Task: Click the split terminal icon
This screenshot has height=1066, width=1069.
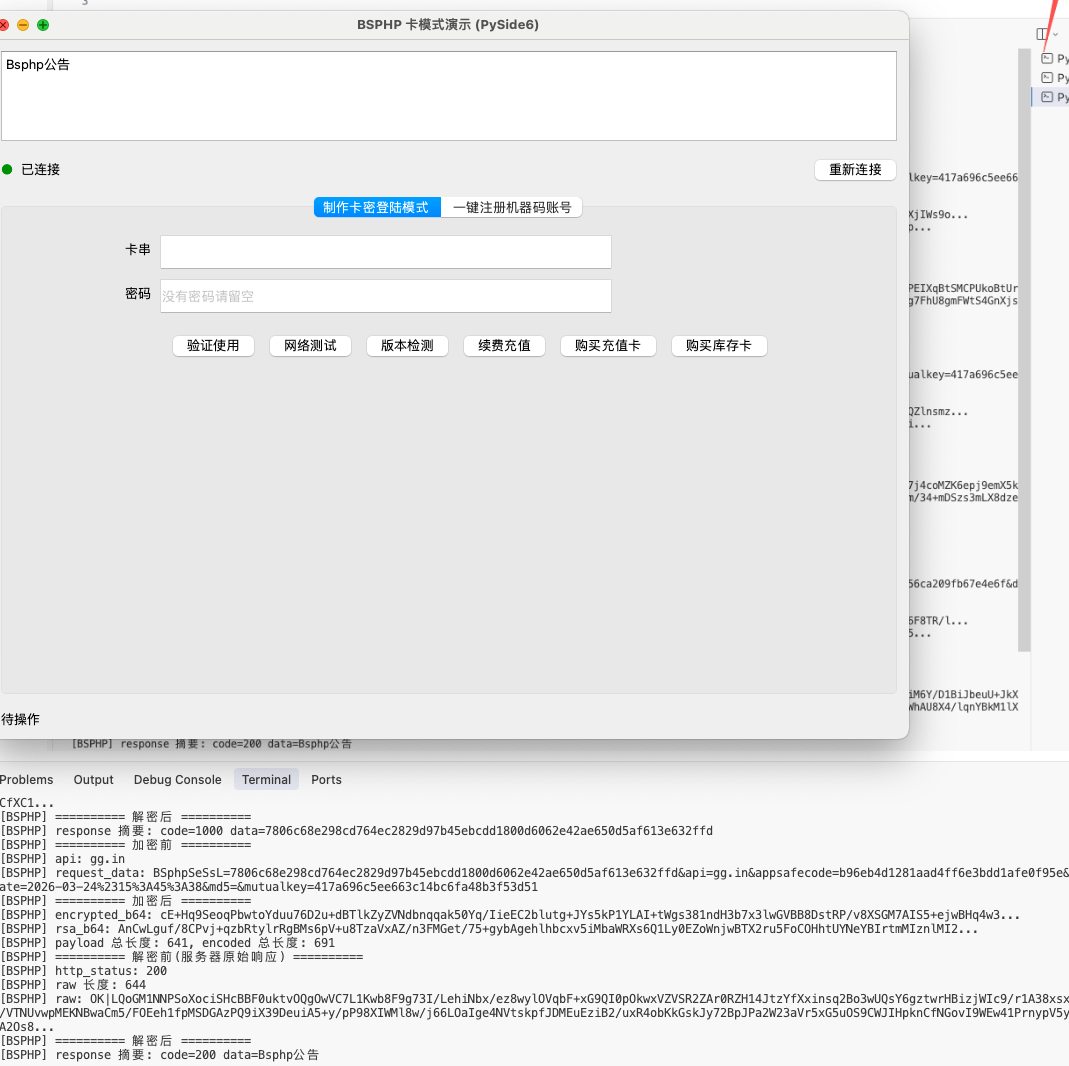Action: pos(1042,34)
